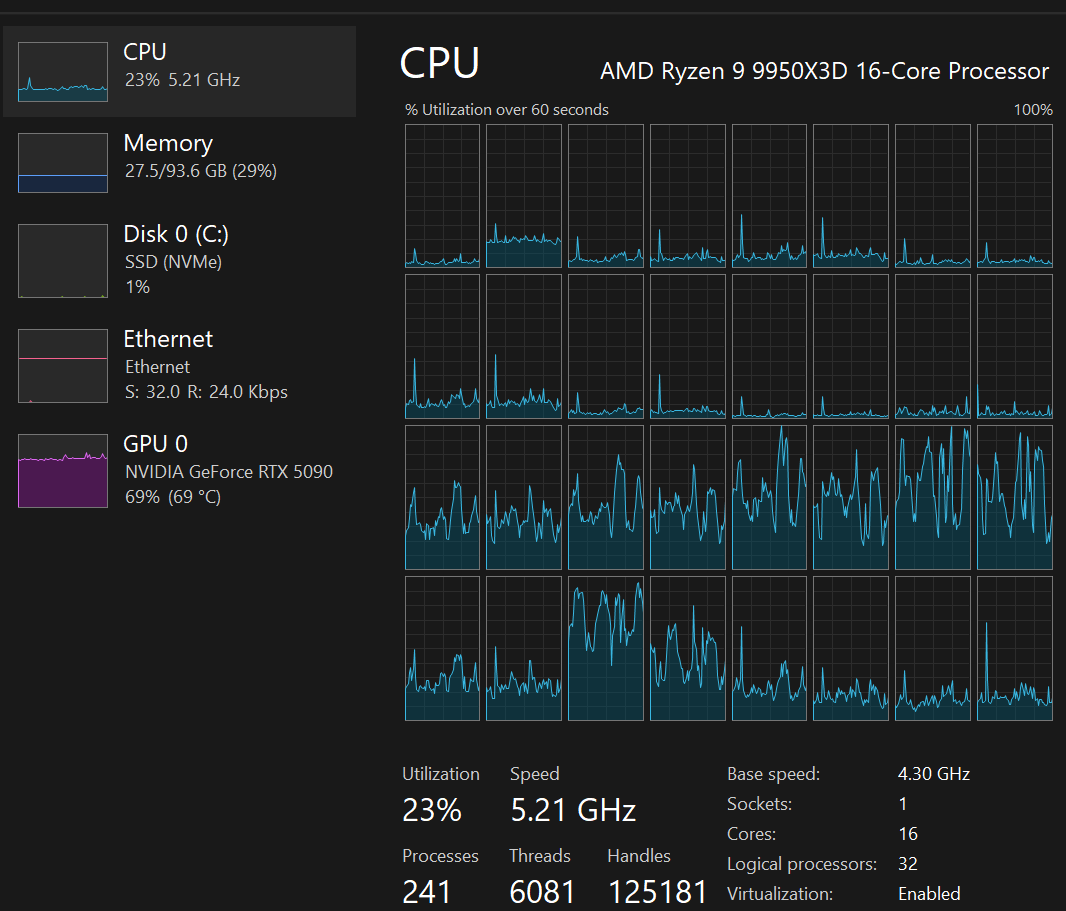
Task: Click the 5.21 GHz speed value
Action: [x=573, y=810]
